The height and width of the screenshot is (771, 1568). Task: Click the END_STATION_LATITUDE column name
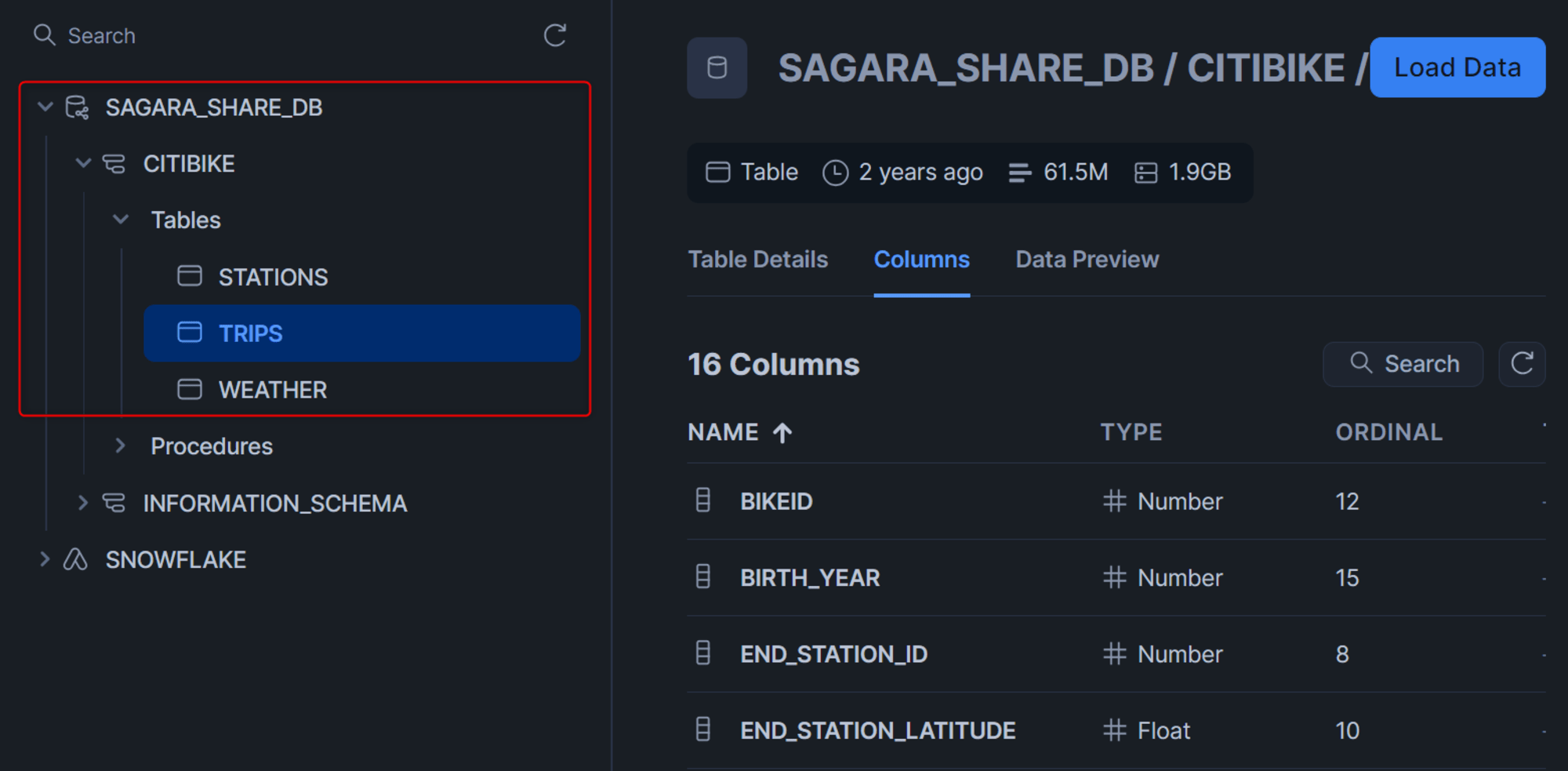coord(877,730)
